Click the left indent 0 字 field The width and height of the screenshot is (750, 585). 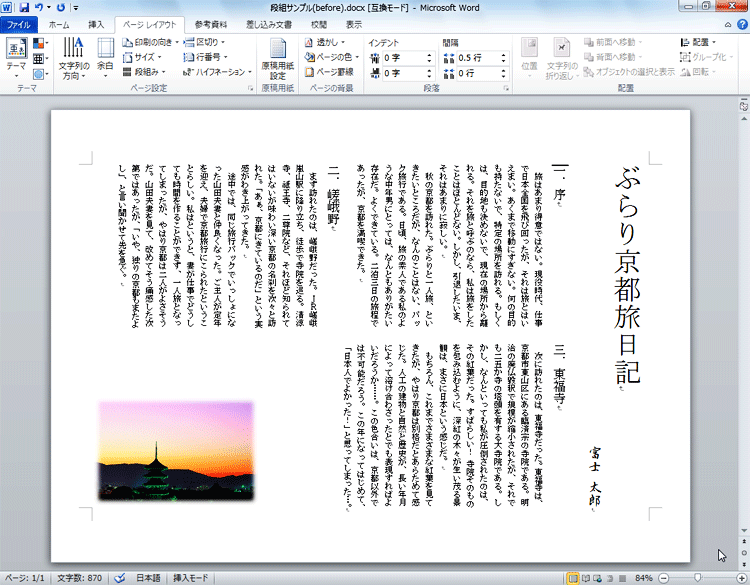[408, 58]
